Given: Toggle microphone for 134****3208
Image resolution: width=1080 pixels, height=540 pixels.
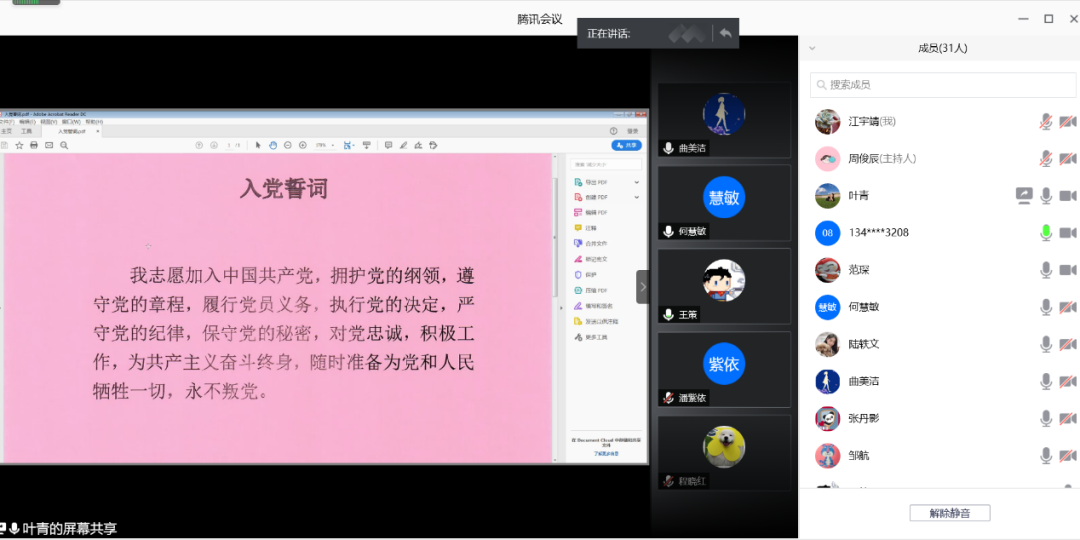Looking at the screenshot, I should (1046, 233).
